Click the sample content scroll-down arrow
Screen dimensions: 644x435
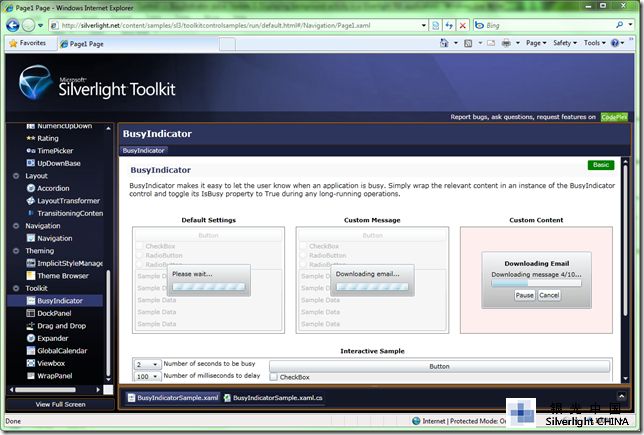625,379
